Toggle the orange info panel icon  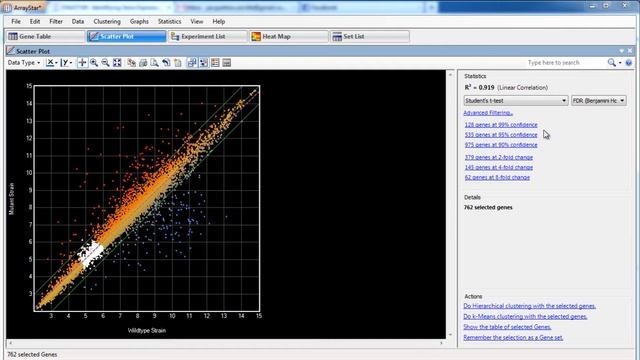click(x=215, y=62)
